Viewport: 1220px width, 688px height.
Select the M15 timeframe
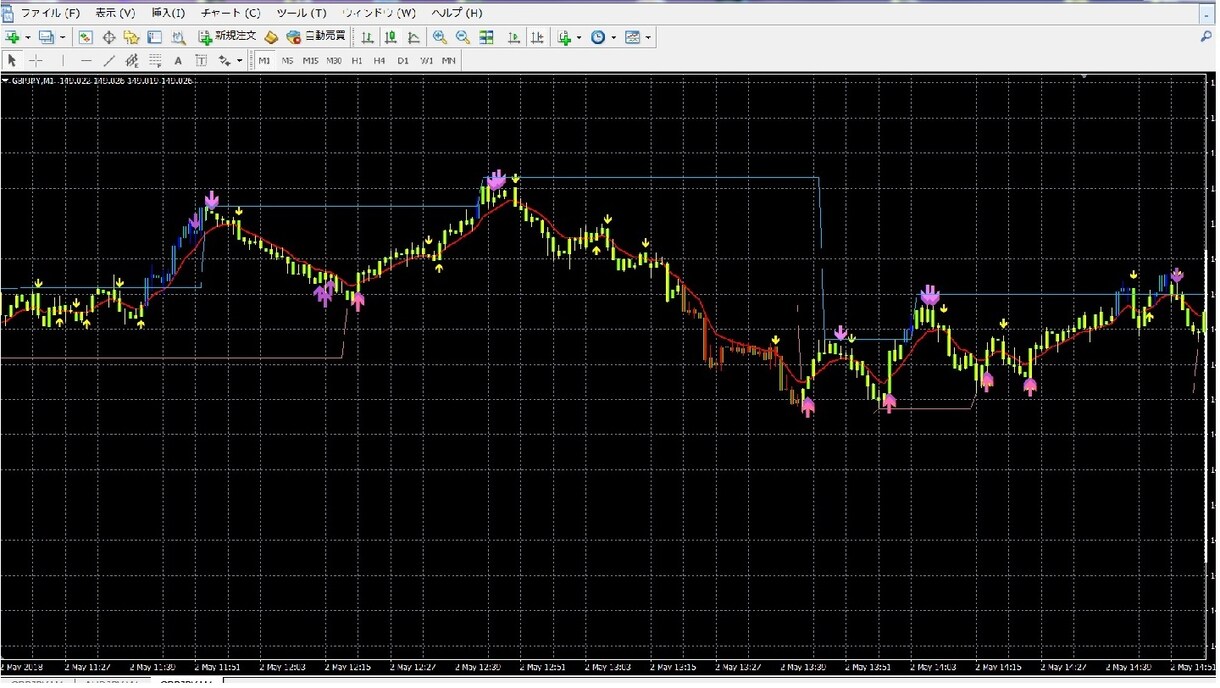pos(311,60)
